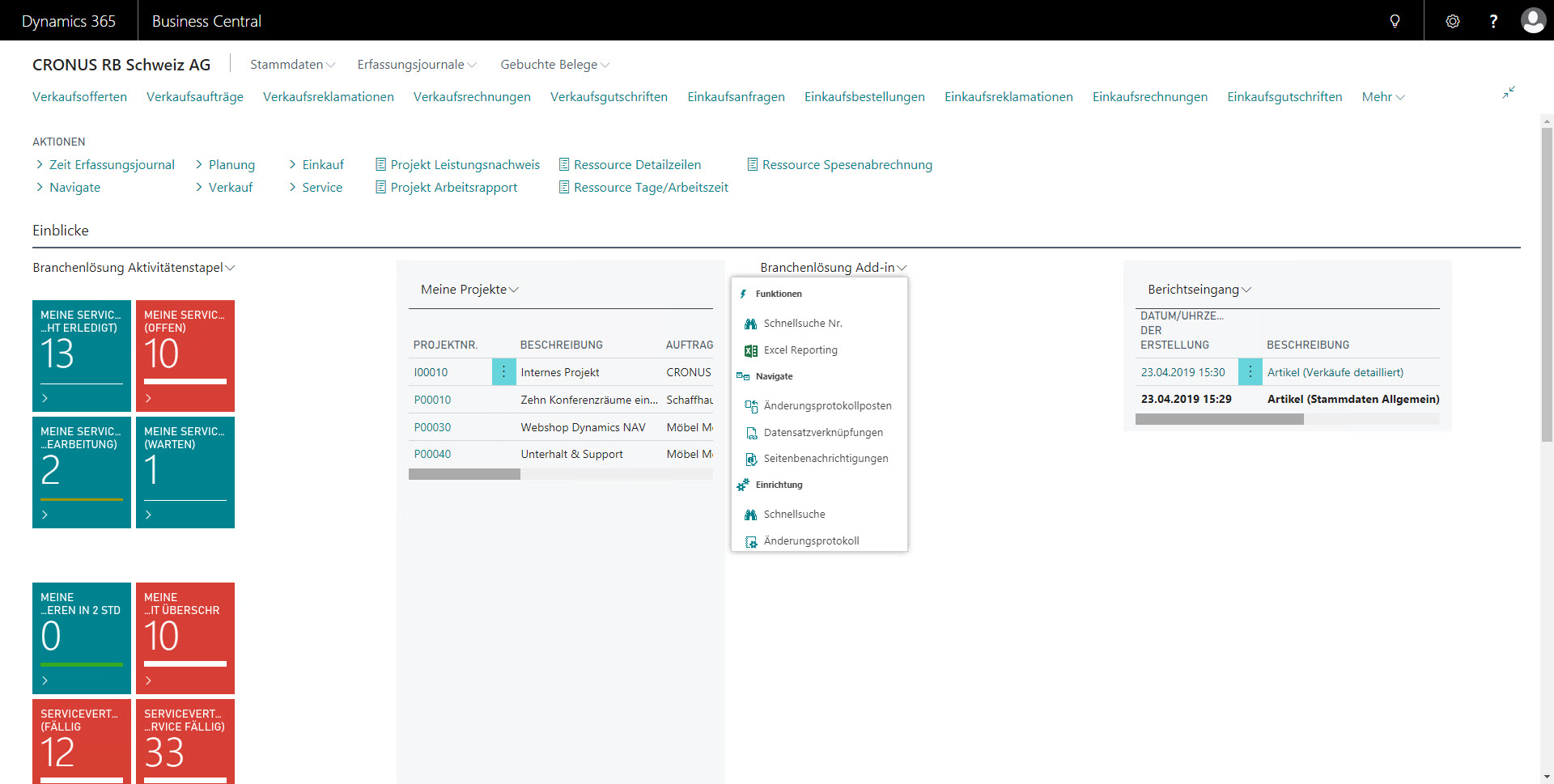Open the Servicevert. tile showing 33

(185, 741)
